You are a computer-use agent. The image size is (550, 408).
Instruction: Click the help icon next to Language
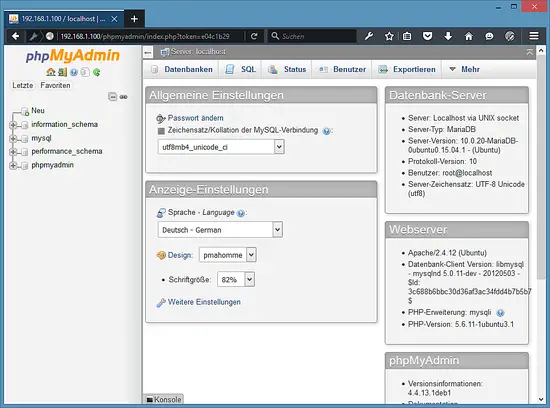tap(241, 213)
